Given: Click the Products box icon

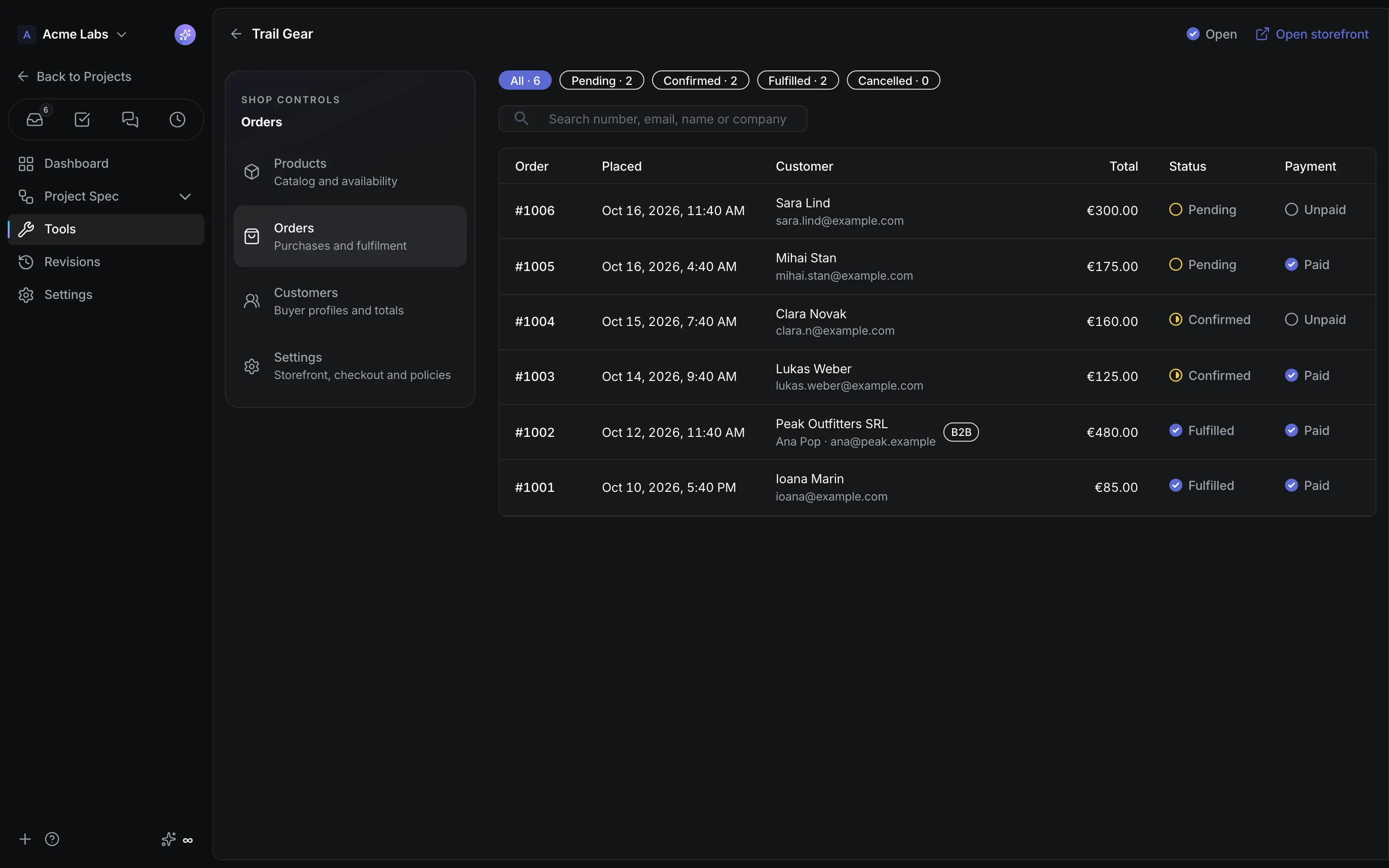Looking at the screenshot, I should click(x=251, y=172).
